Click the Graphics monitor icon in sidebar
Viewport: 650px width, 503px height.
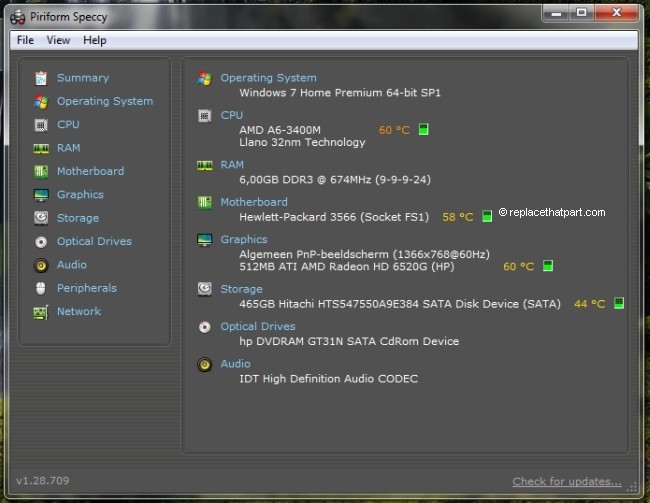[x=41, y=195]
